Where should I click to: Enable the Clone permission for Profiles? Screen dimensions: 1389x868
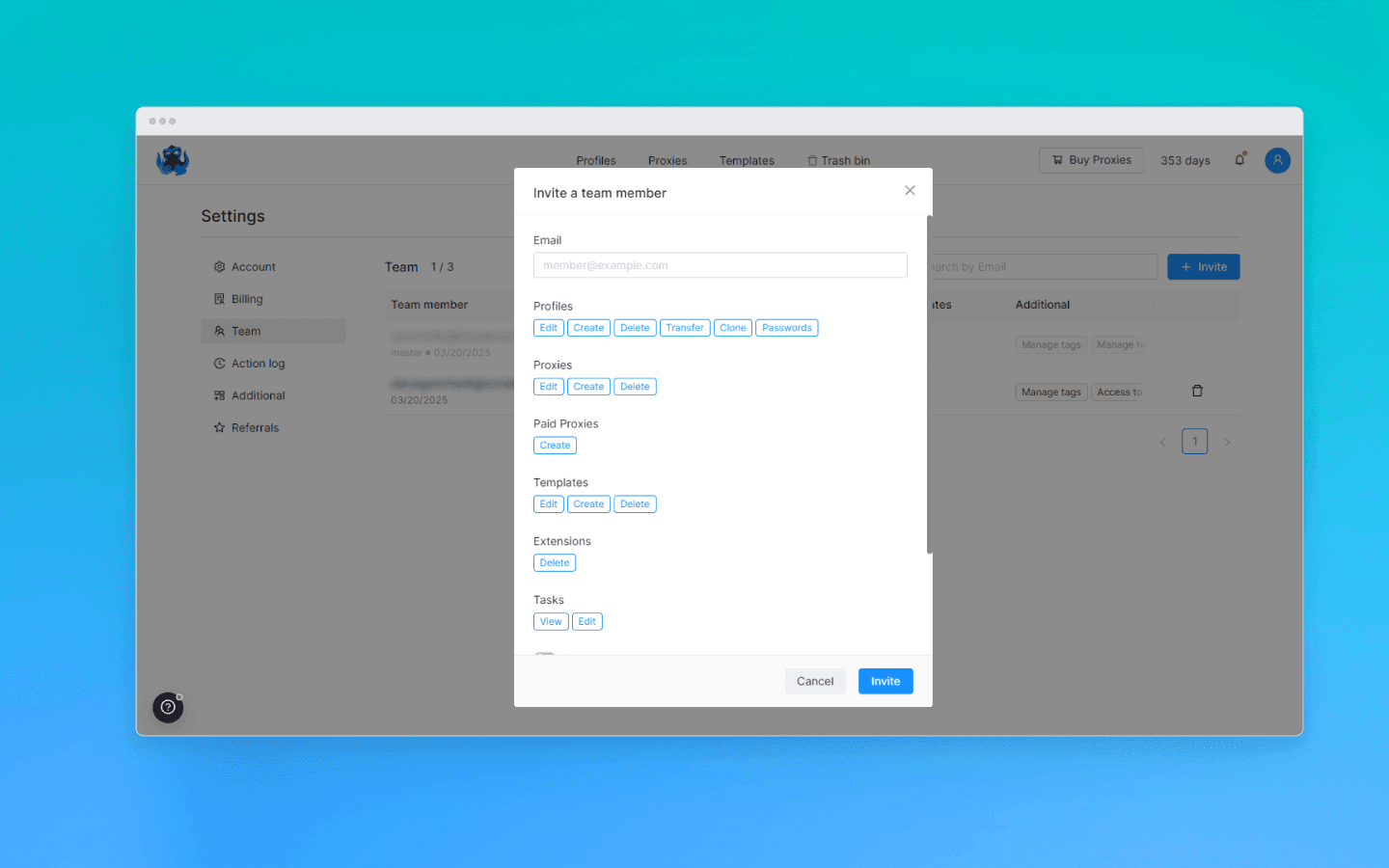point(733,327)
